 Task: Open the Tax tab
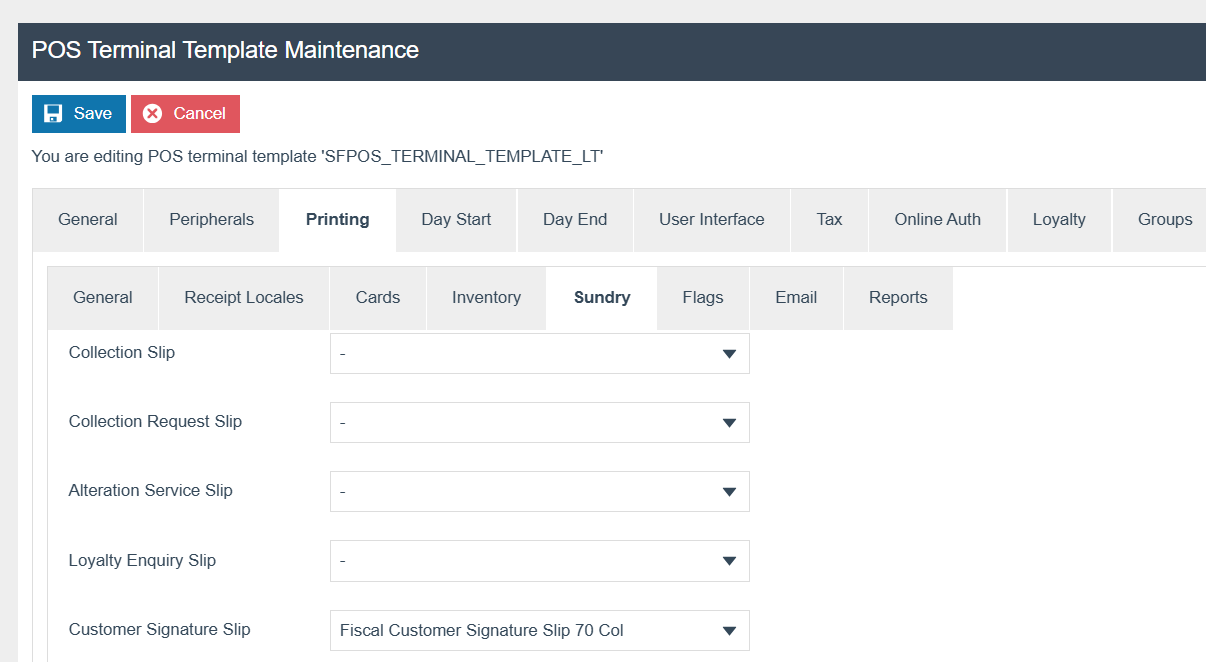click(829, 220)
